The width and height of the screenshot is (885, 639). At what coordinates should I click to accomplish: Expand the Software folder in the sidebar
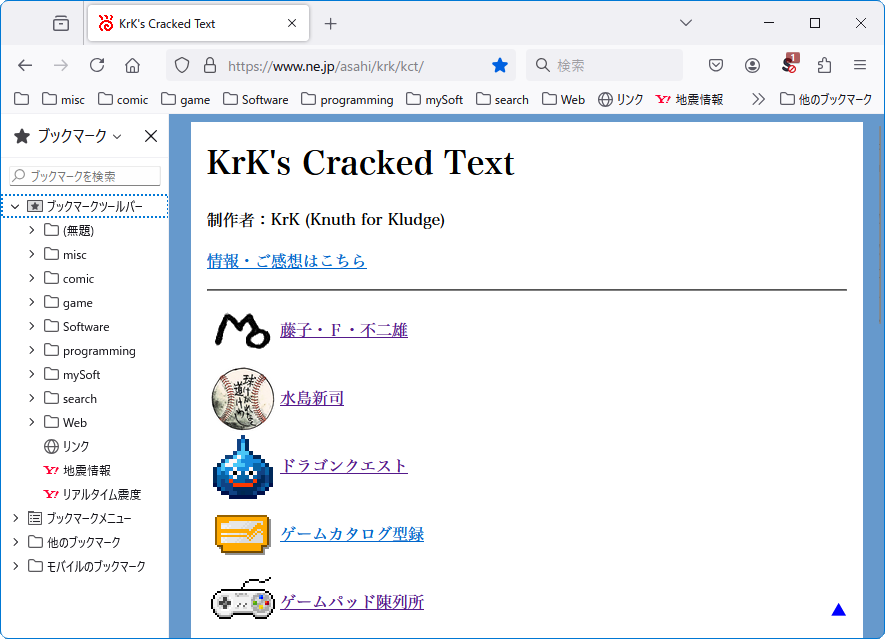click(32, 326)
